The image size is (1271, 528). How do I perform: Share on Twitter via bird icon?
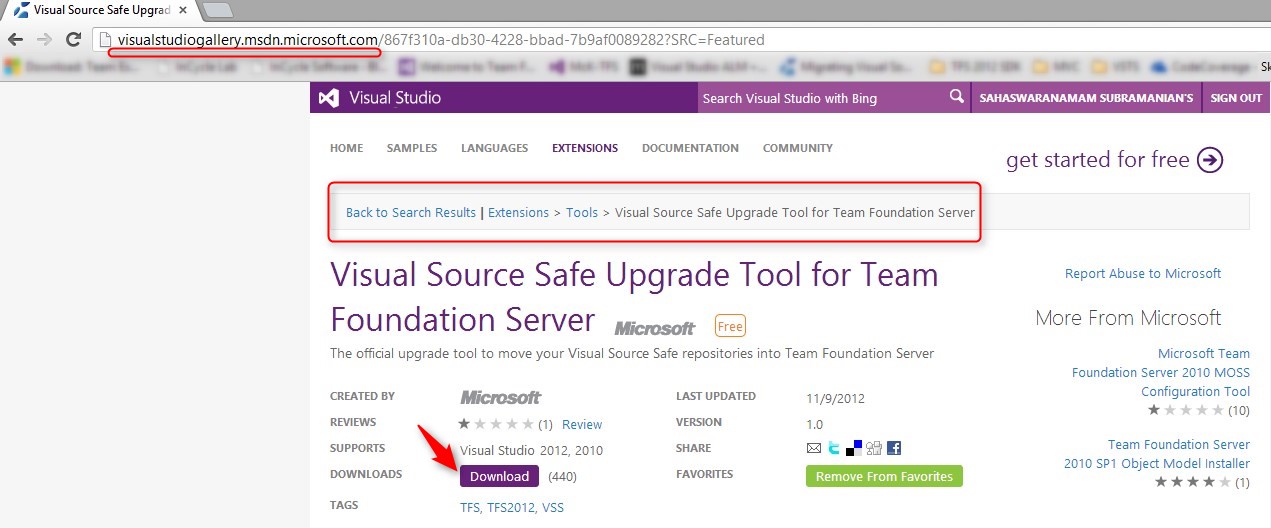(834, 448)
